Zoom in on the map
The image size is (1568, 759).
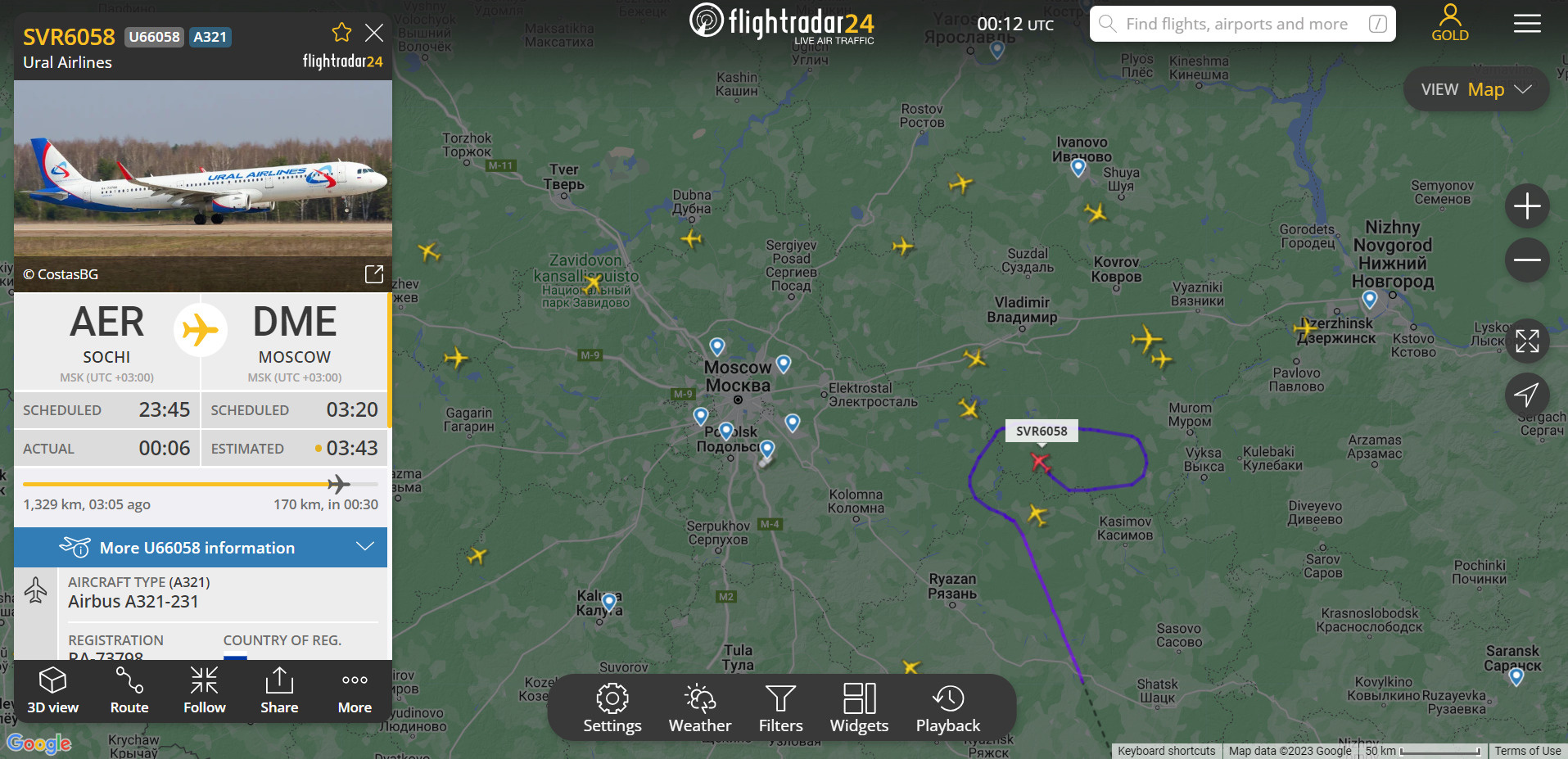coord(1527,206)
